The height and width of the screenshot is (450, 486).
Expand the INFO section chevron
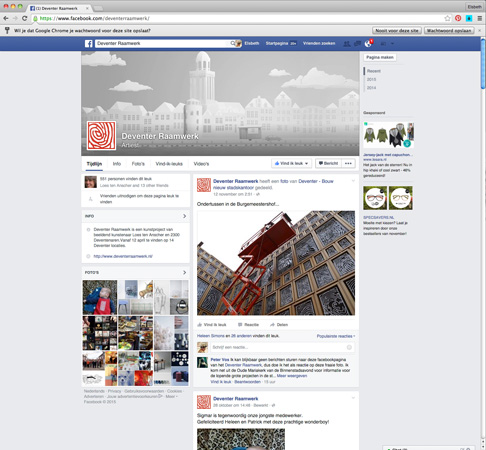pyautogui.click(x=184, y=216)
